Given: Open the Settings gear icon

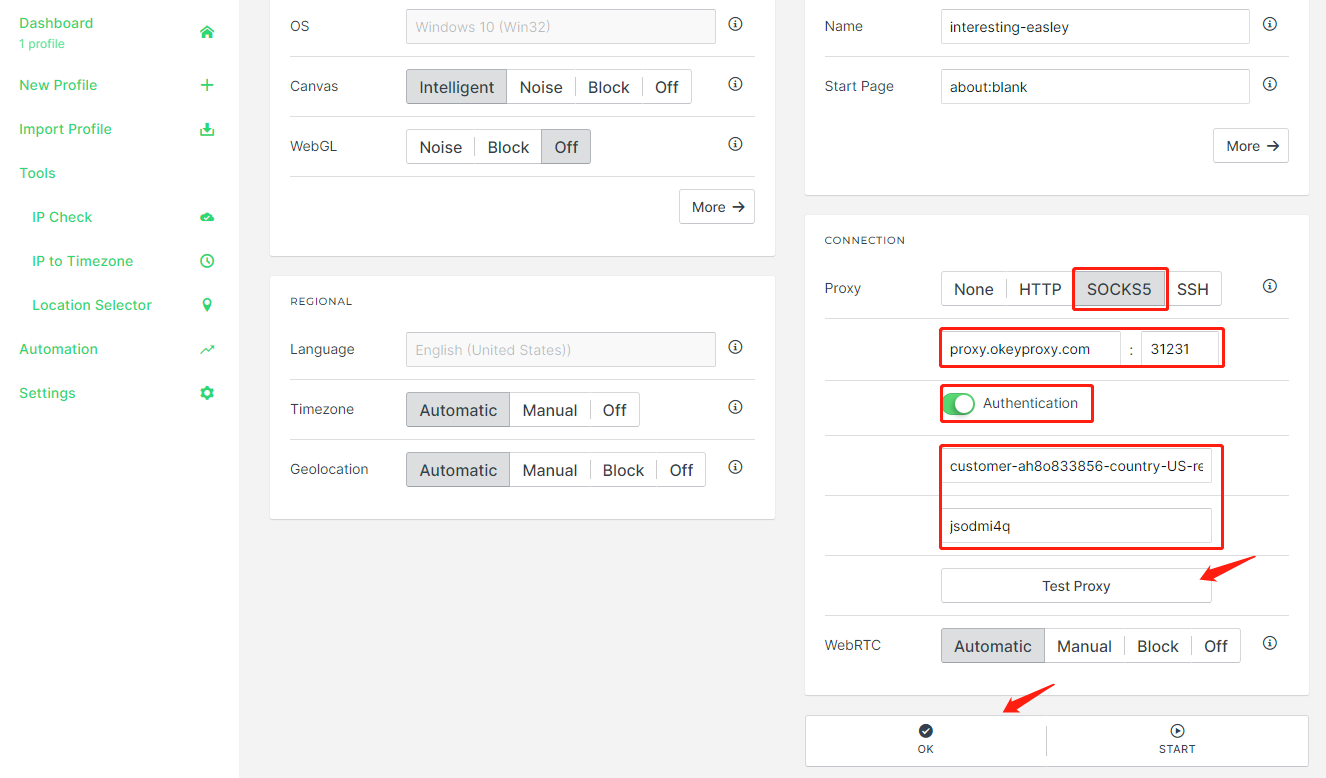Looking at the screenshot, I should 207,393.
